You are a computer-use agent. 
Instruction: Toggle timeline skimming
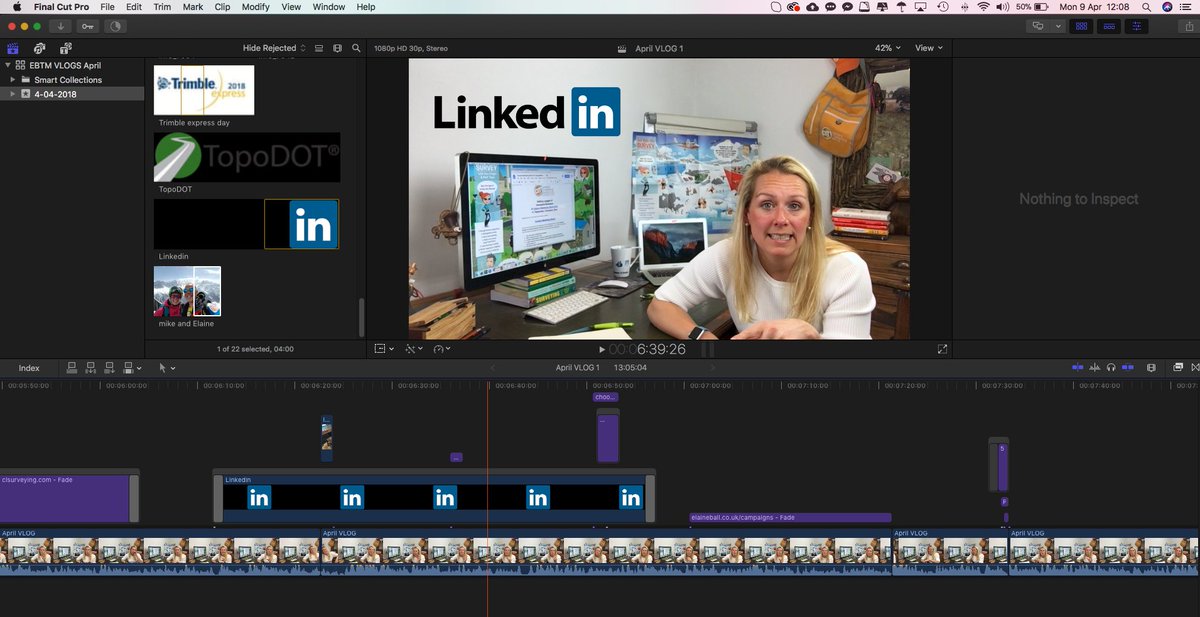point(1077,368)
